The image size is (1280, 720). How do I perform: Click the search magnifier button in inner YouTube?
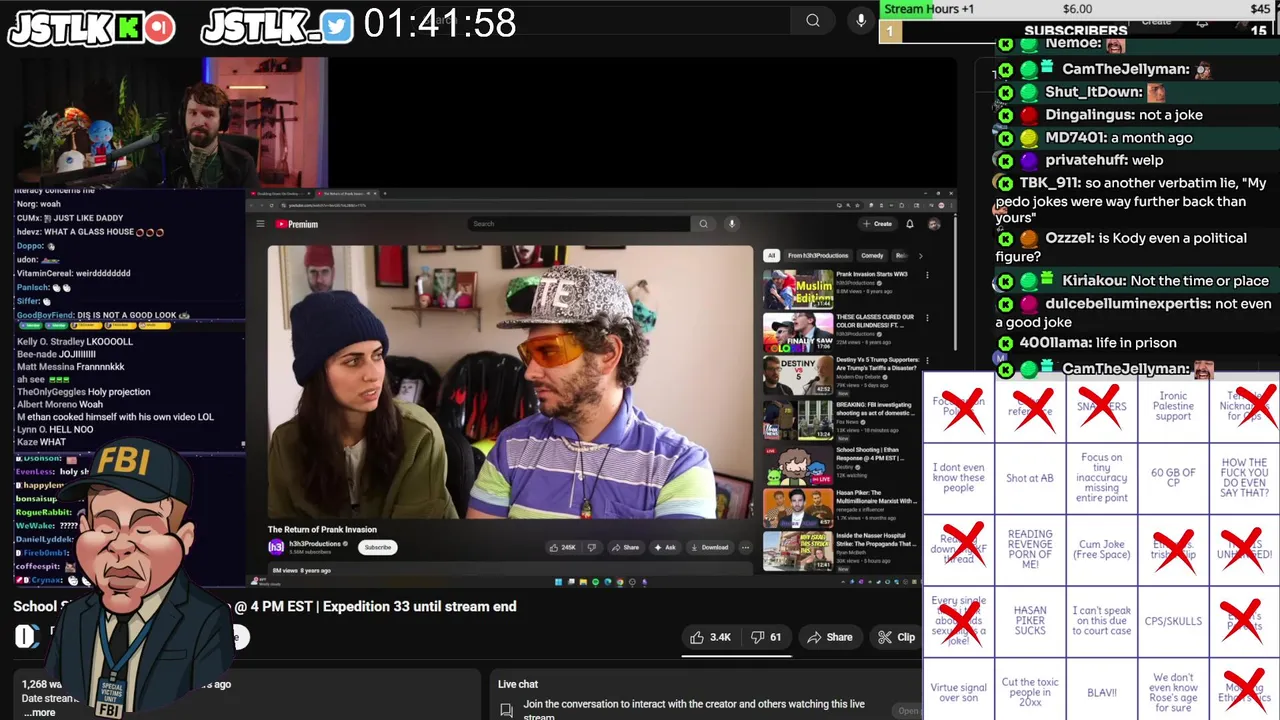(x=704, y=224)
